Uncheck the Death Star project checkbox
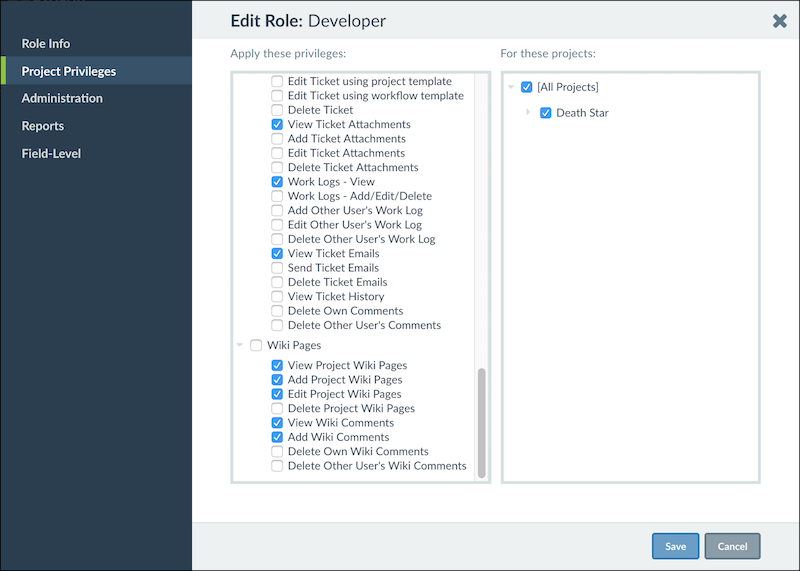 click(x=545, y=113)
